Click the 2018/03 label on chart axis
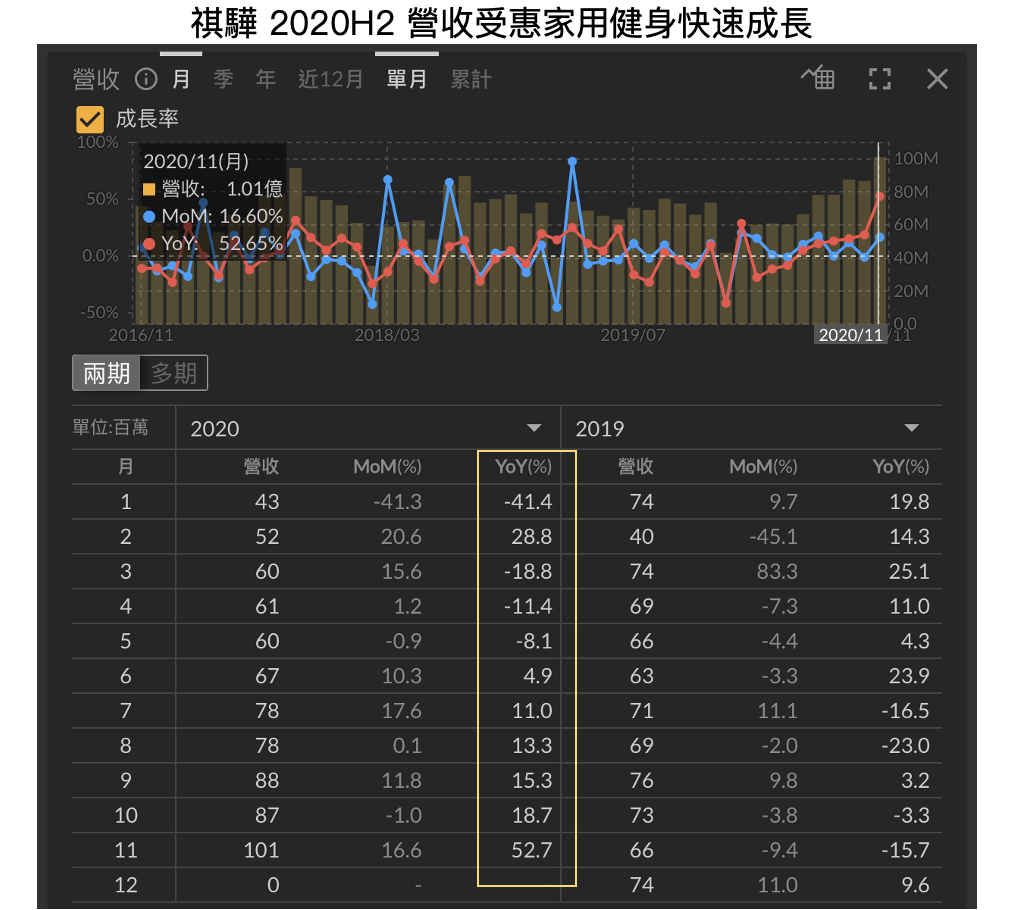 pyautogui.click(x=387, y=335)
